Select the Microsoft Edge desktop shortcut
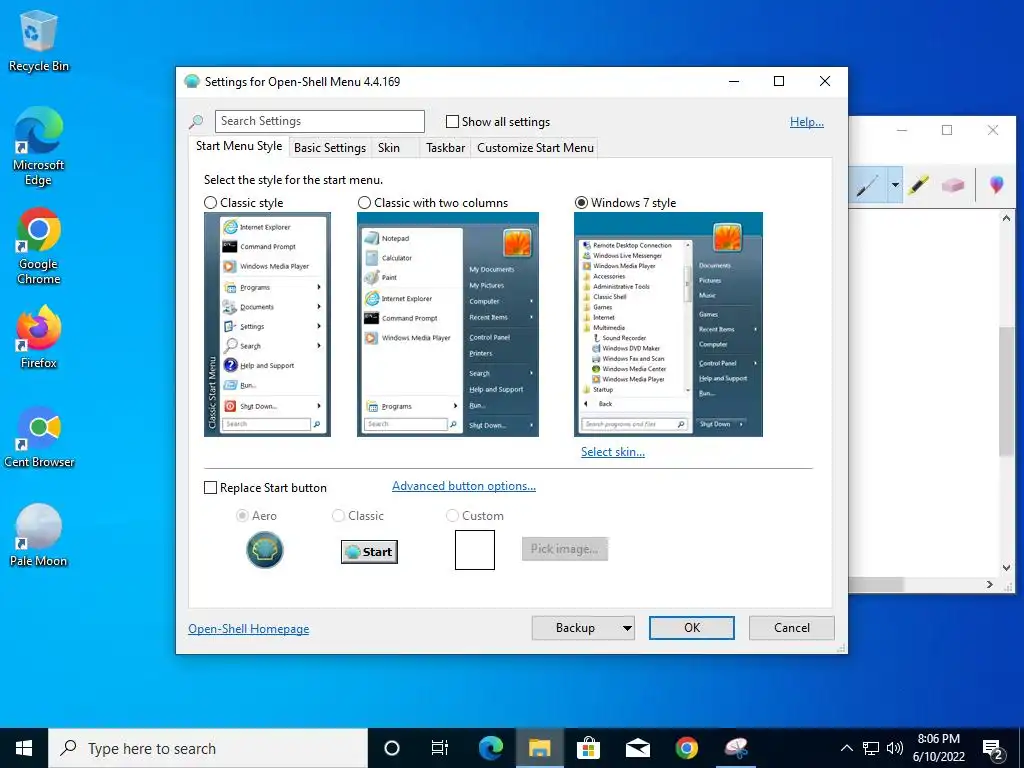The width and height of the screenshot is (1024, 768). (39, 146)
